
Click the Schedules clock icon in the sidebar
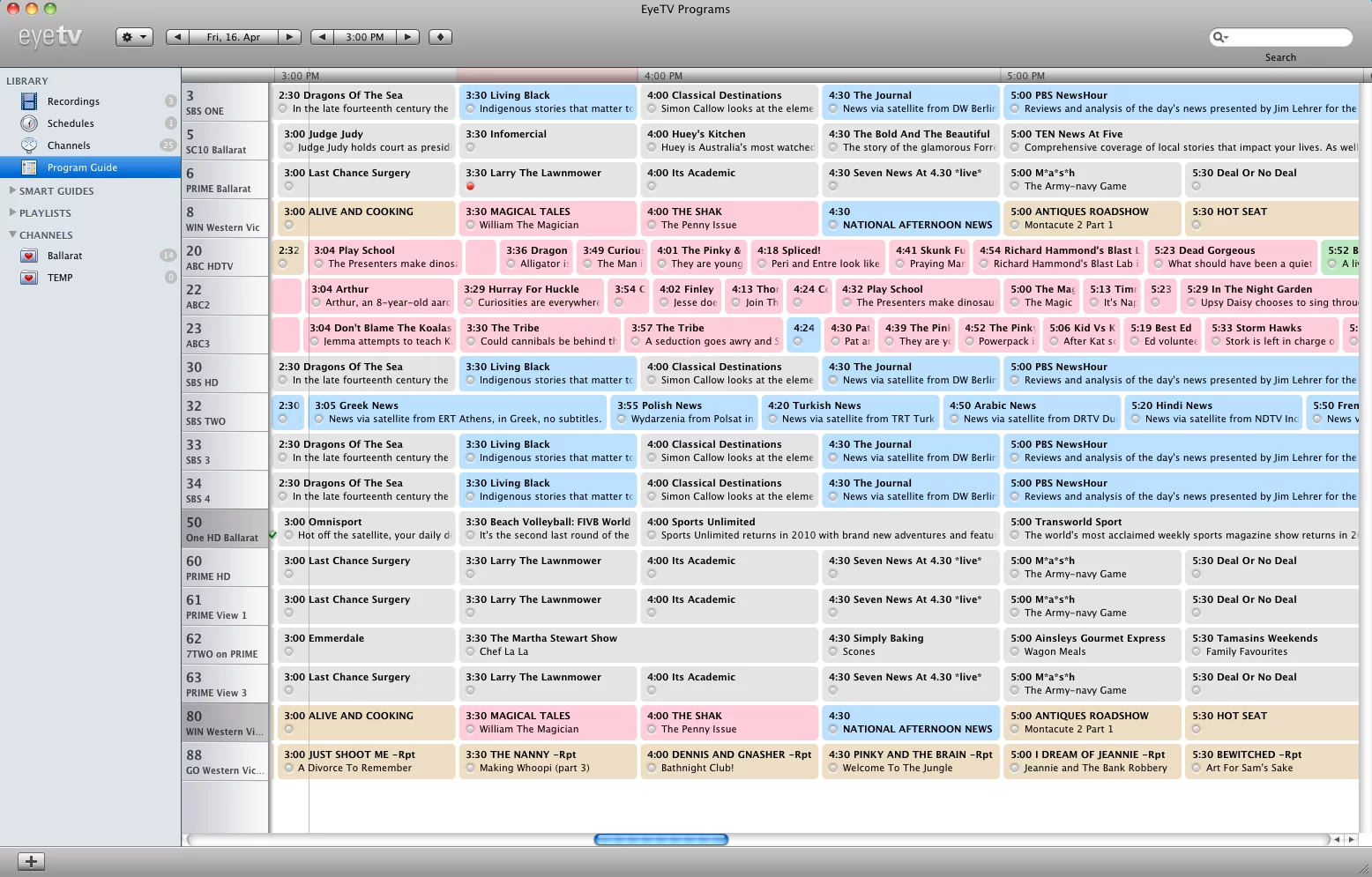click(x=29, y=123)
